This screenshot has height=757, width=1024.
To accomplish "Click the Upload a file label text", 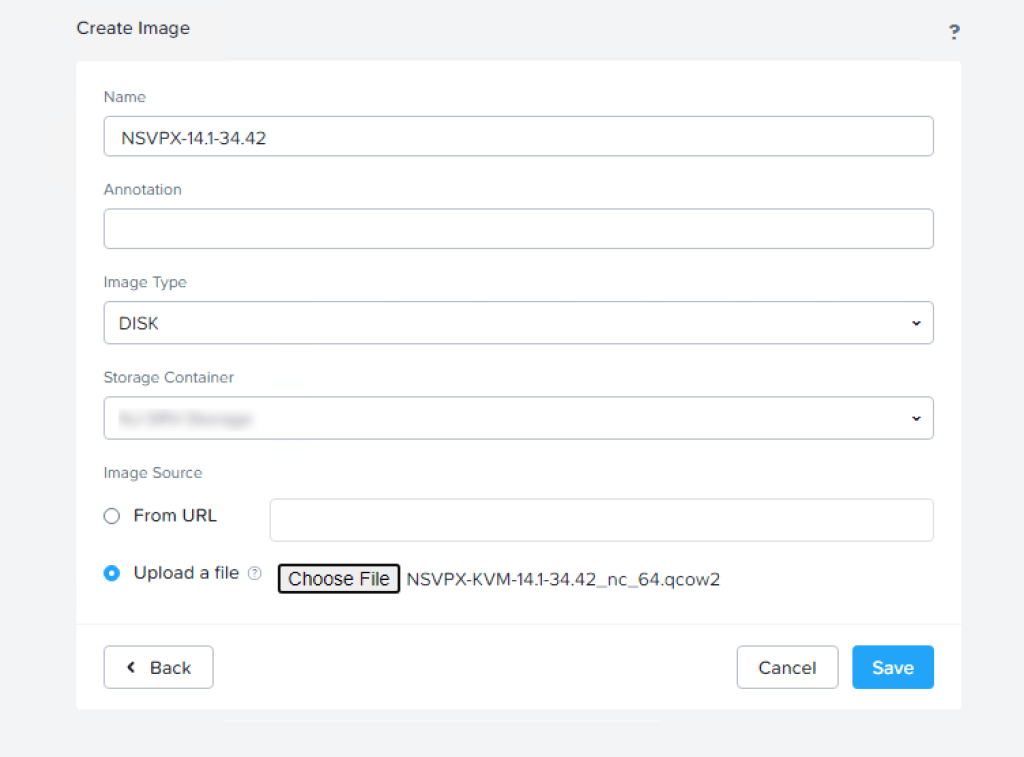I will coord(186,573).
